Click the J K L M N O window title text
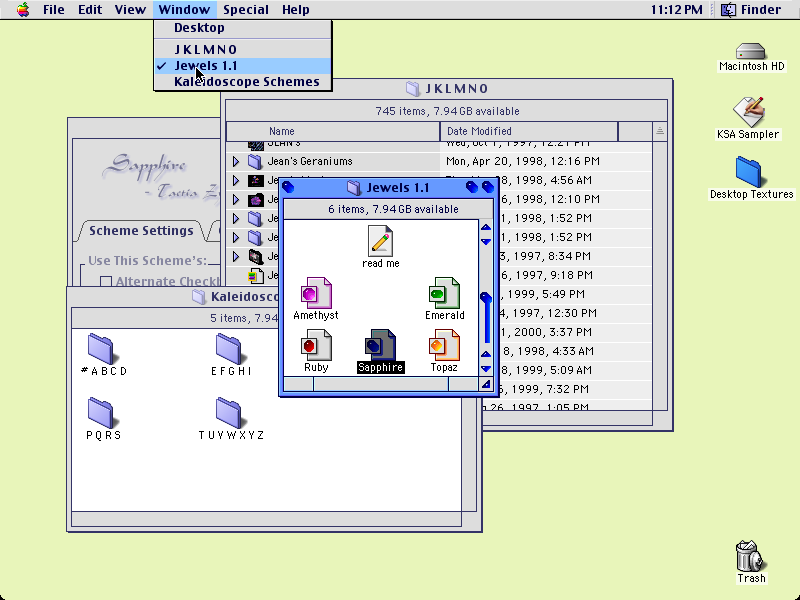 coord(457,89)
